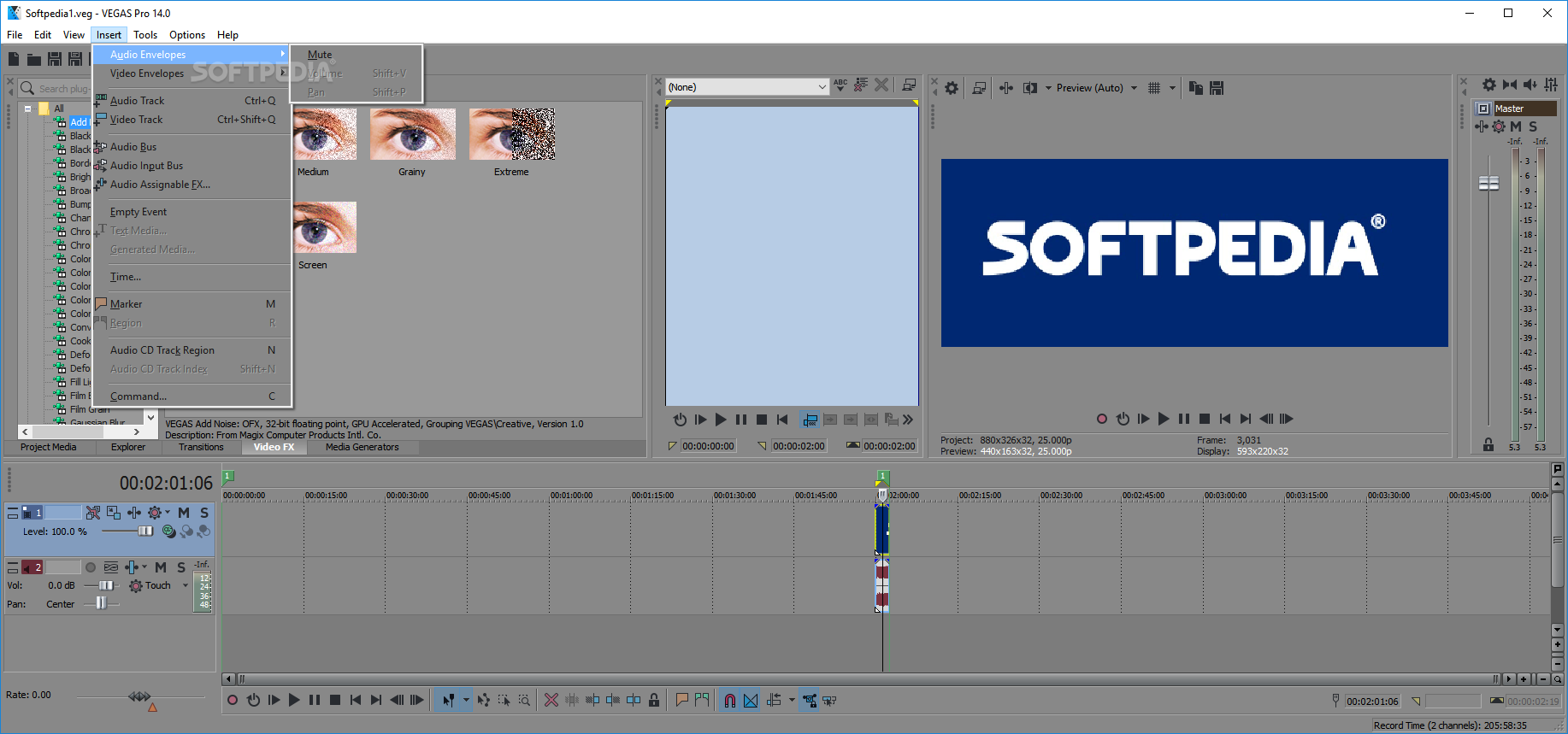
Task: Open Video Output FX icon in preview toolbar
Action: pyautogui.click(x=1006, y=88)
